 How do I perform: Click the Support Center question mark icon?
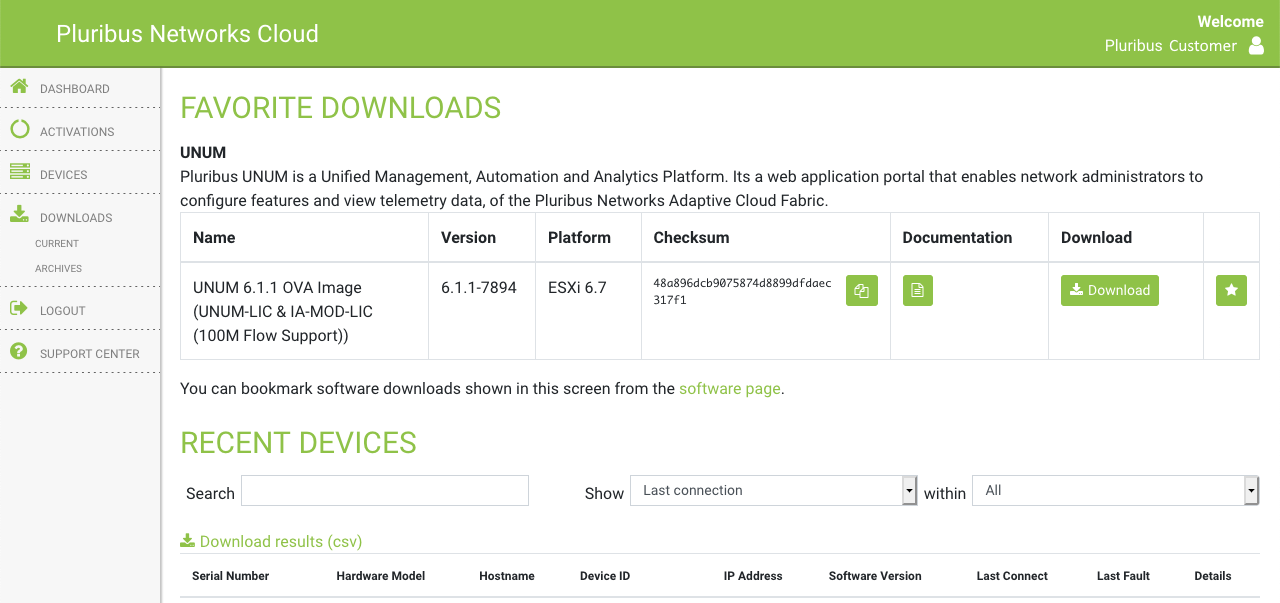tap(19, 351)
